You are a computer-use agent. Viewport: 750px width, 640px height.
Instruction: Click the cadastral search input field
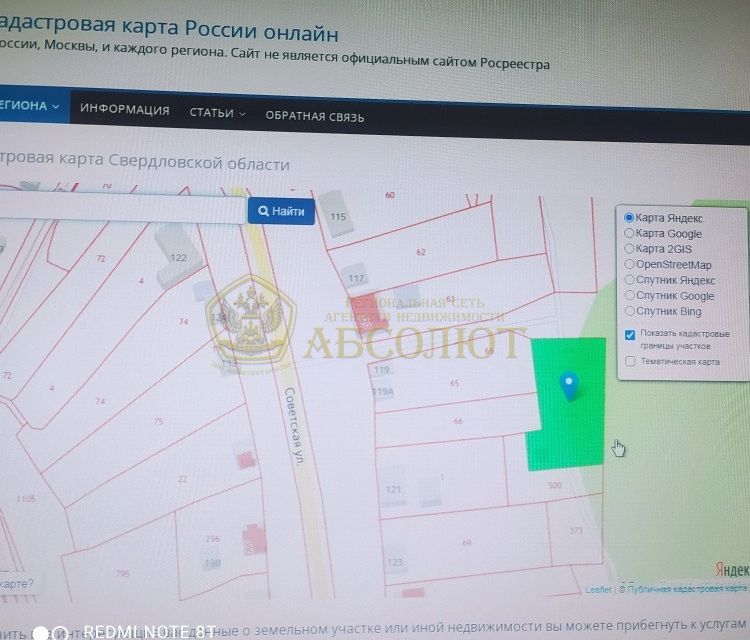[122, 207]
